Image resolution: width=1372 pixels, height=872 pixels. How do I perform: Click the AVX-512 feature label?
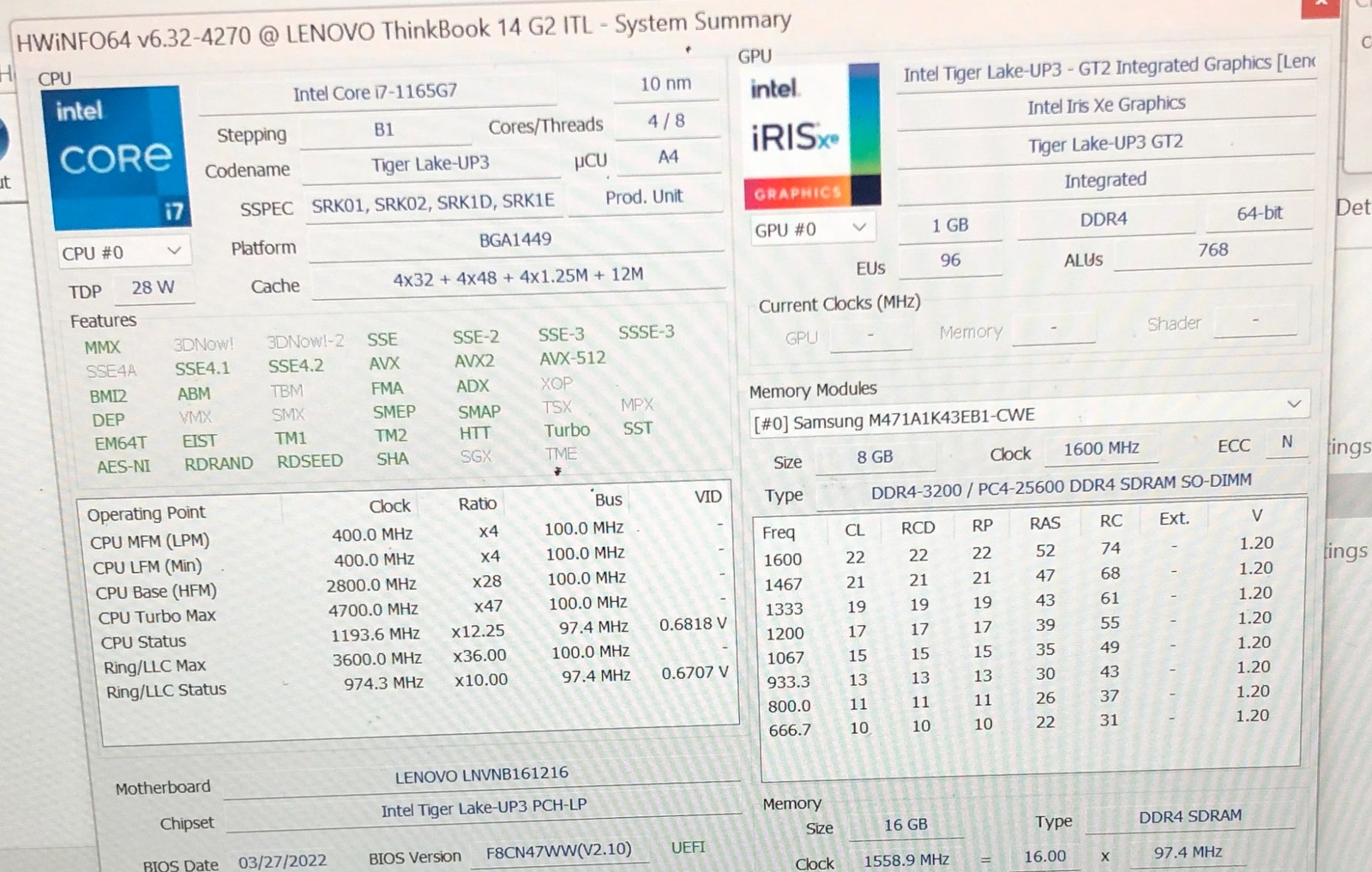(573, 358)
